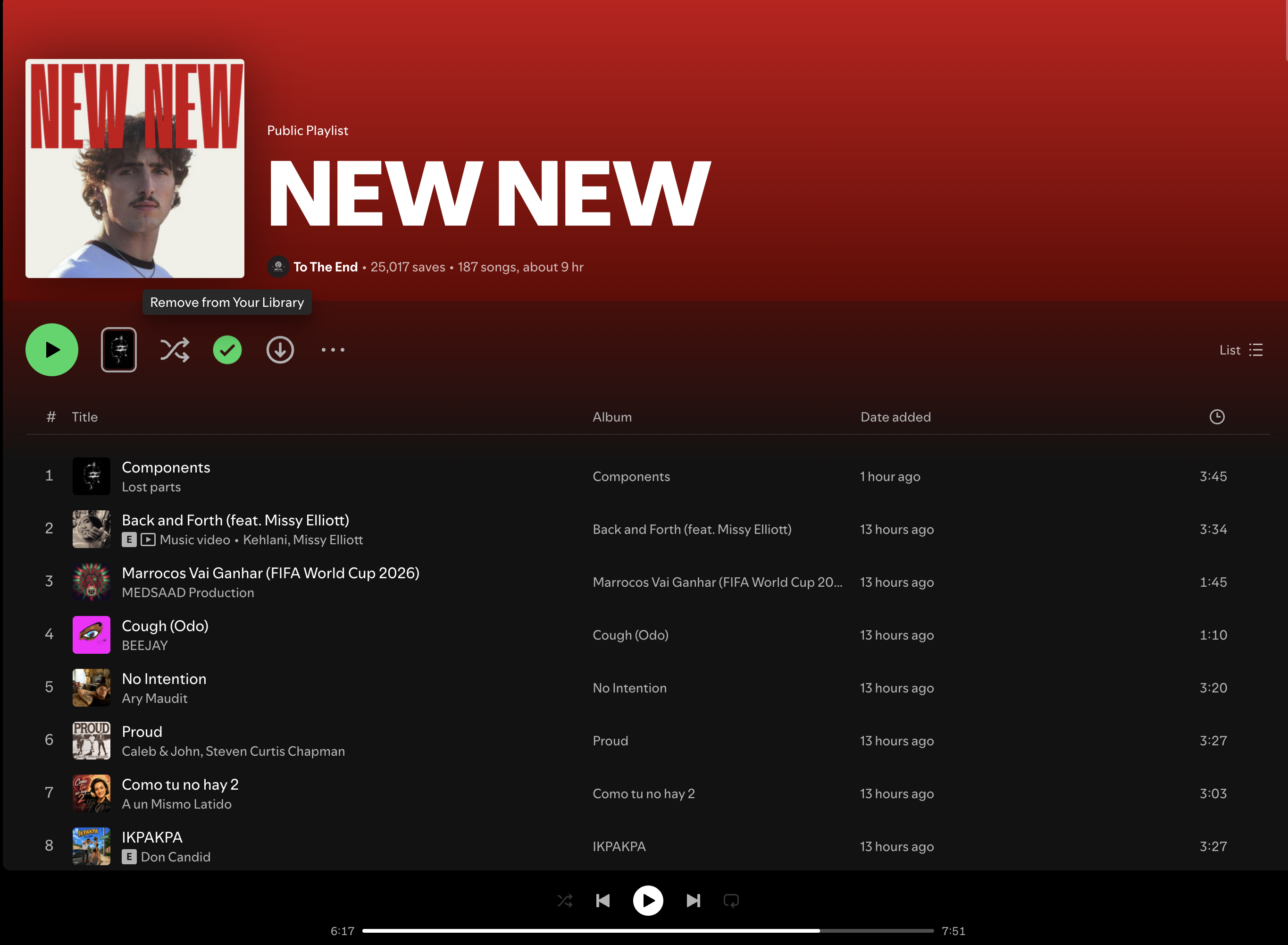Click the Como tu no hay 2 album art

pos(92,793)
